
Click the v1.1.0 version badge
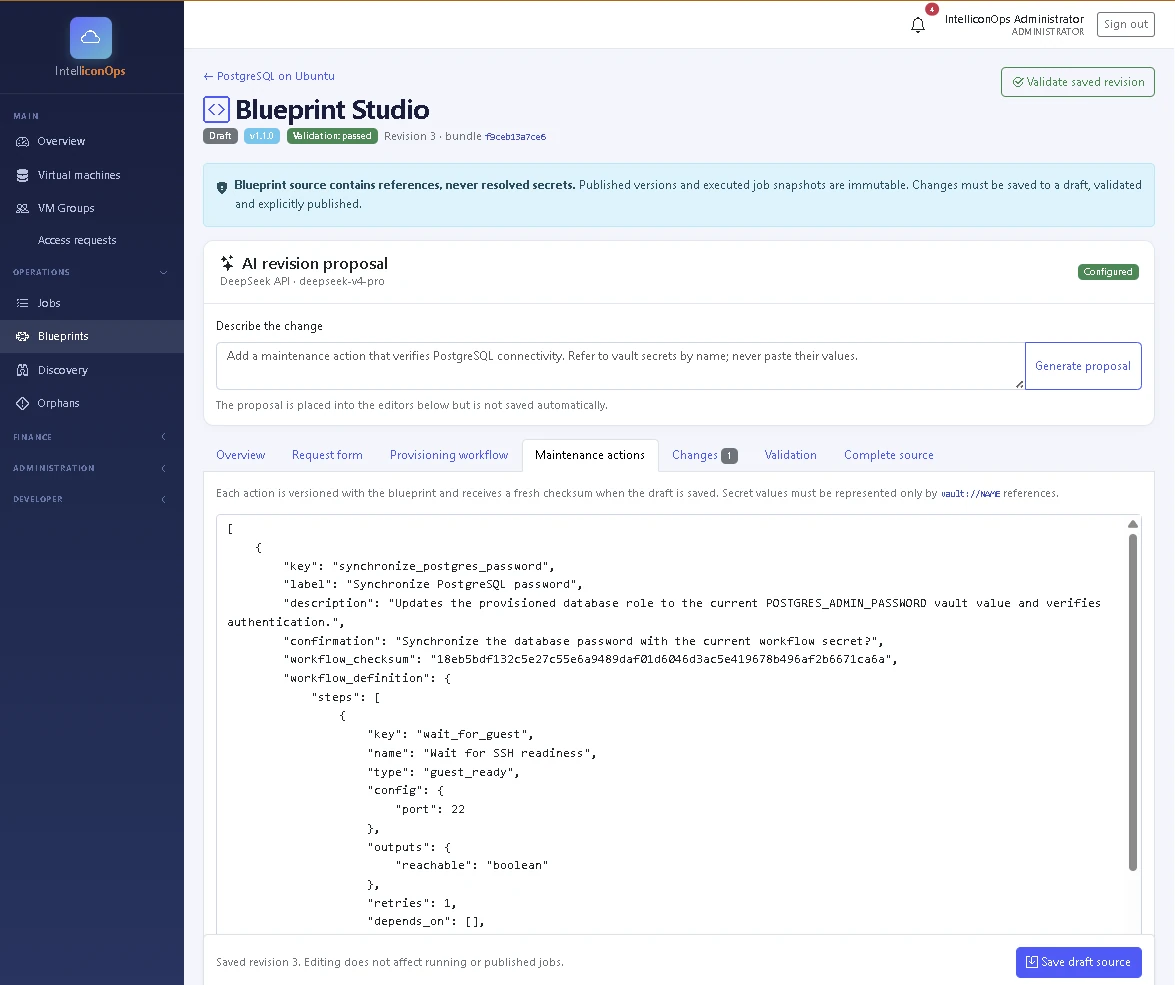262,136
